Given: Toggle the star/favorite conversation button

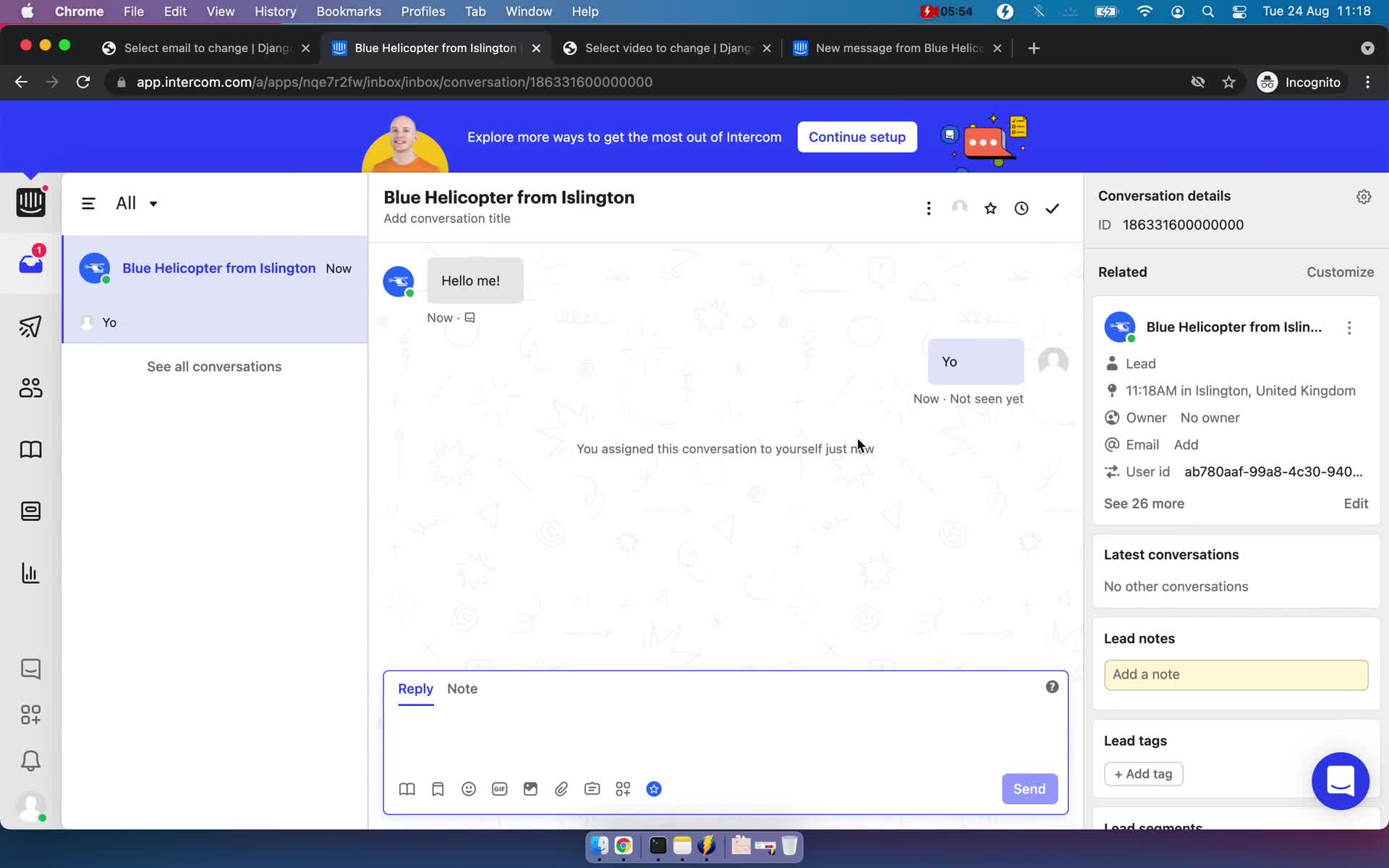Looking at the screenshot, I should coord(990,208).
